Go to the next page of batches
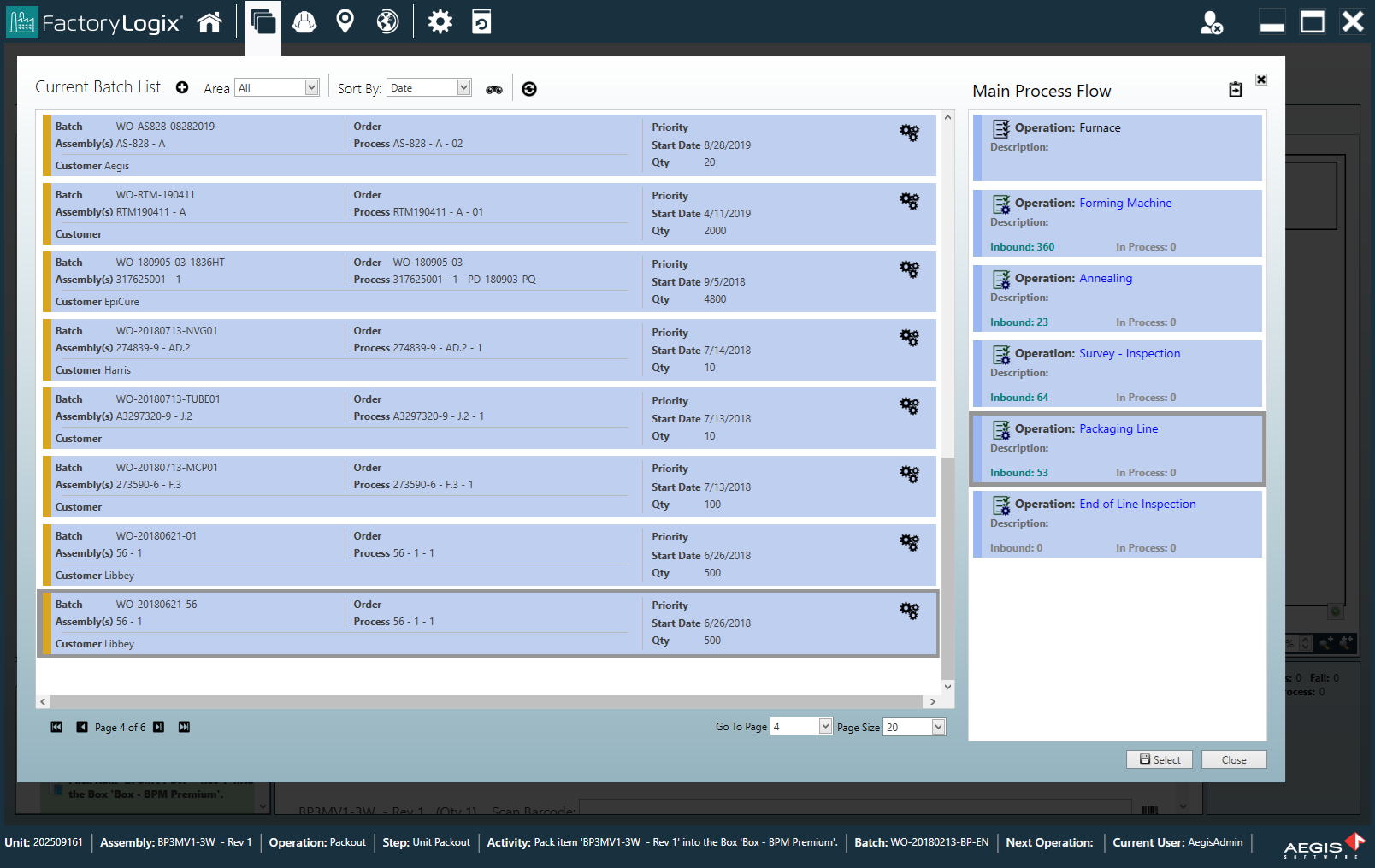1375x868 pixels. coord(159,727)
